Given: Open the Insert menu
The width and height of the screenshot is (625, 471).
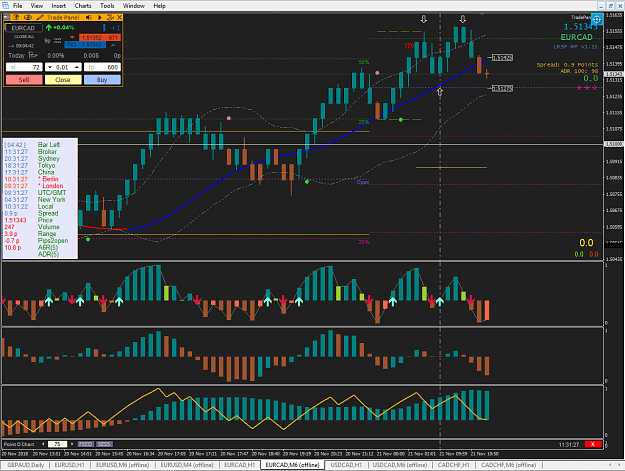Looking at the screenshot, I should coord(59,6).
